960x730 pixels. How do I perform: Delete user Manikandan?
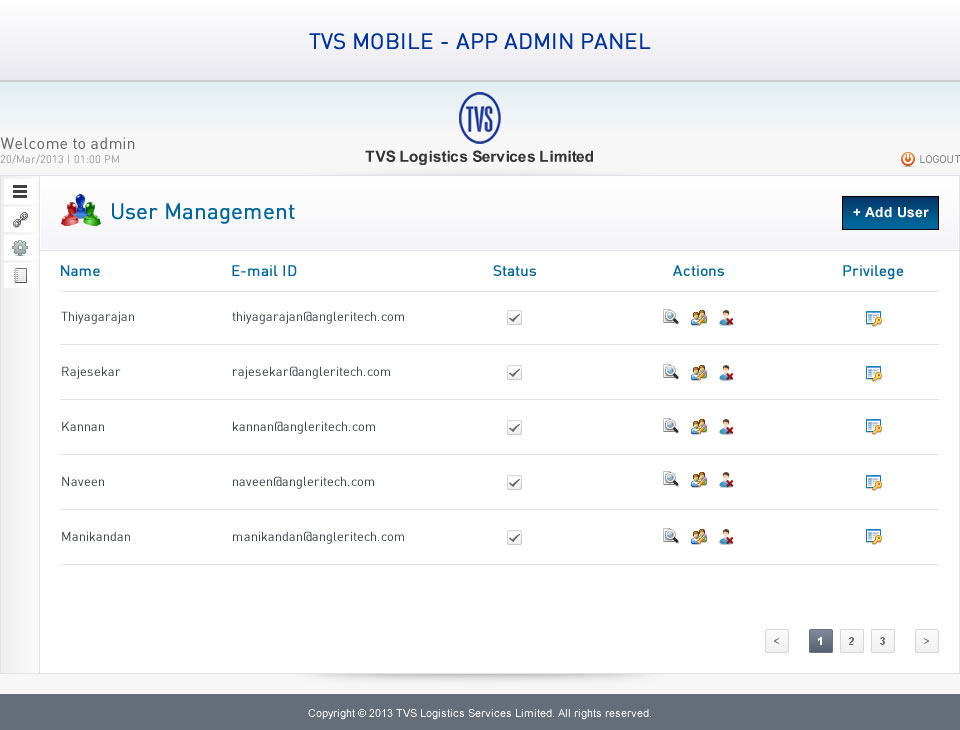click(x=726, y=537)
